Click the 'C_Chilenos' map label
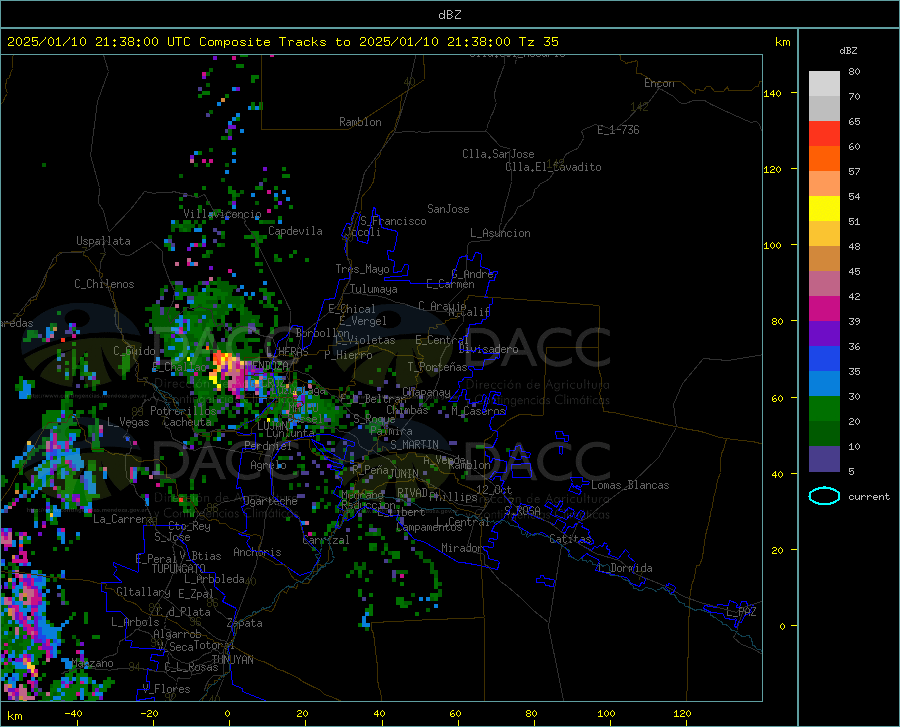 coord(104,284)
